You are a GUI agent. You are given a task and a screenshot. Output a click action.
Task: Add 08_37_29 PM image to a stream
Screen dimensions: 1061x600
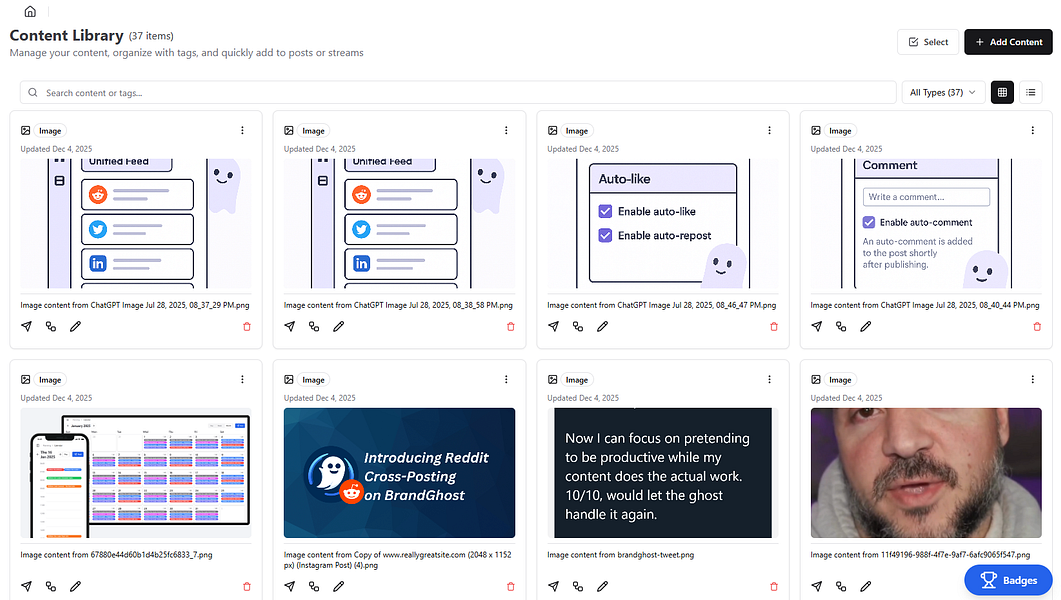click(x=51, y=326)
